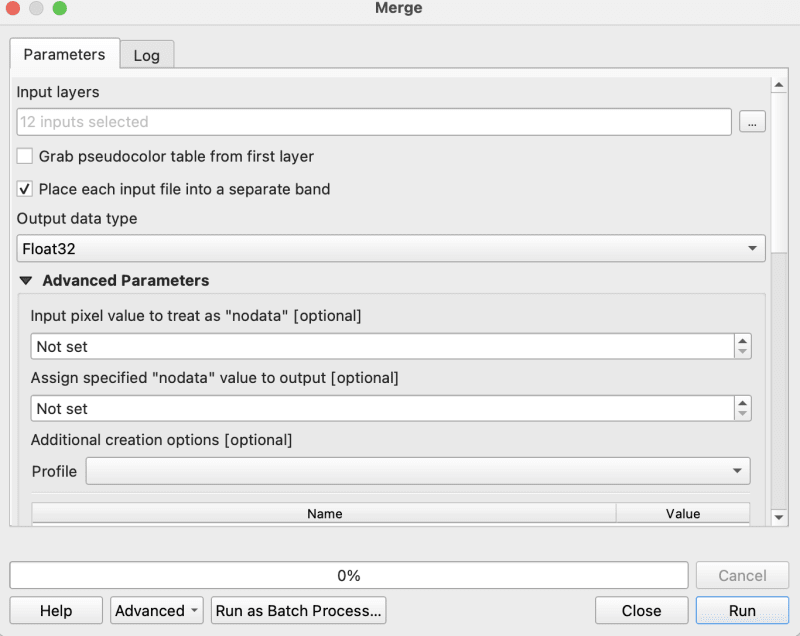Uncheck Place each input file into separate band

point(25,188)
